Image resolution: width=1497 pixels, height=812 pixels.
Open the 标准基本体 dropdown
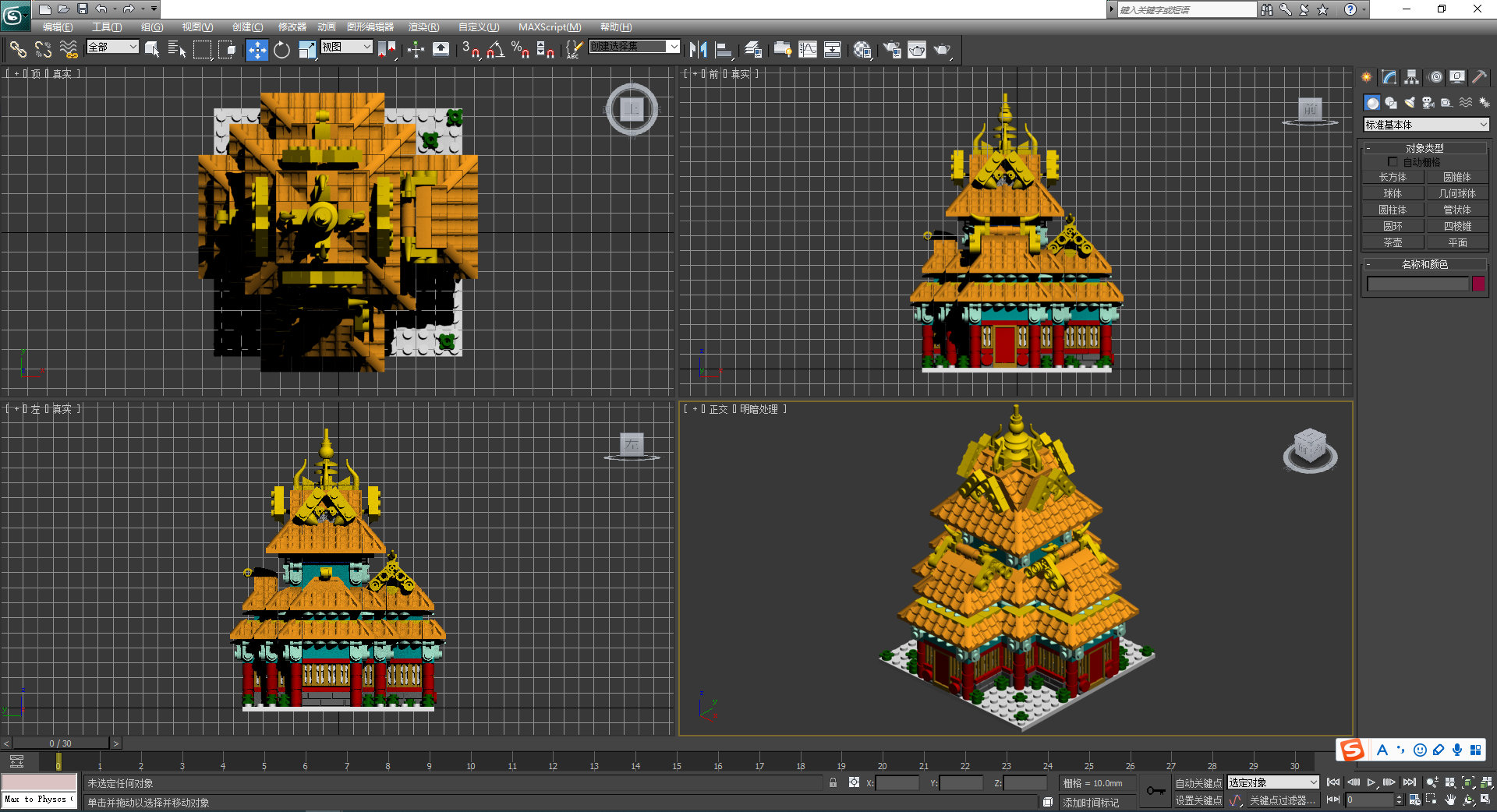coord(1426,125)
